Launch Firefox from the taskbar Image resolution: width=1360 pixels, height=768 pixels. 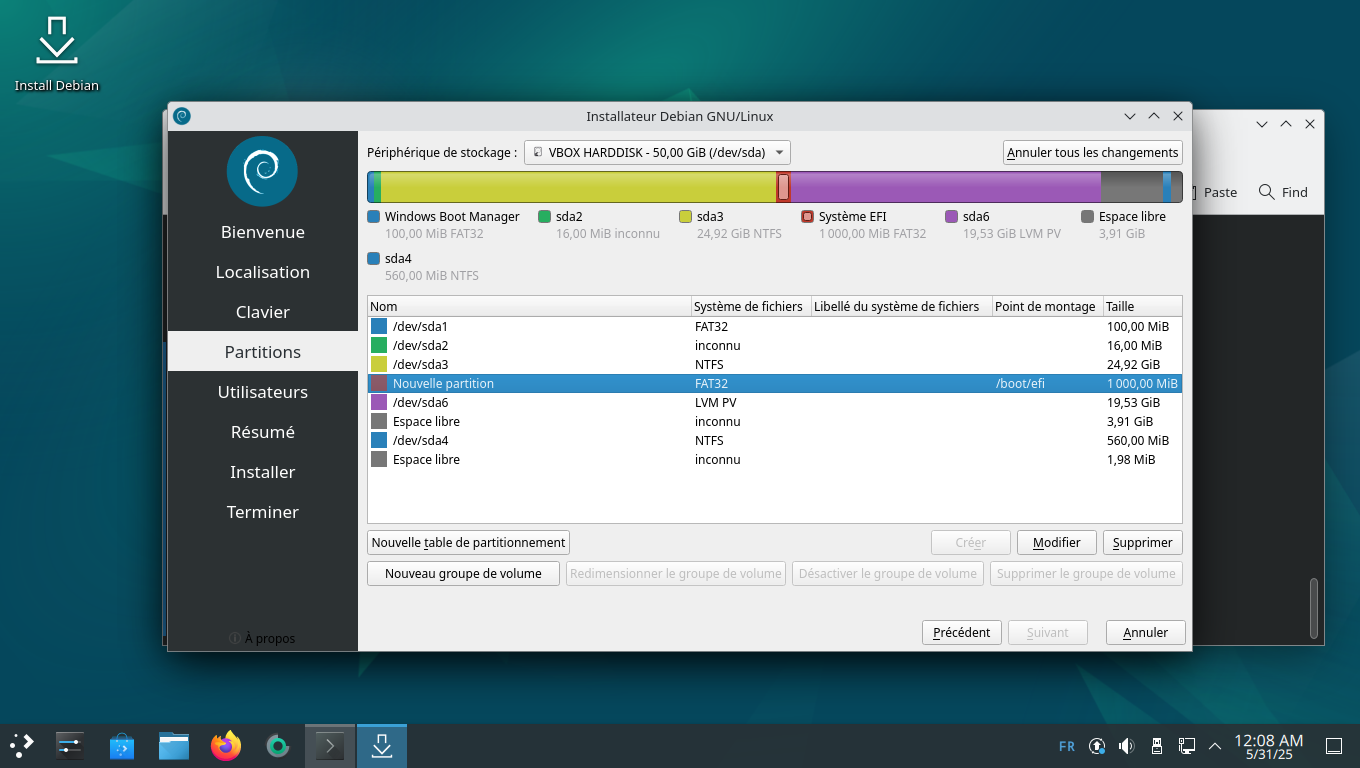tap(226, 745)
